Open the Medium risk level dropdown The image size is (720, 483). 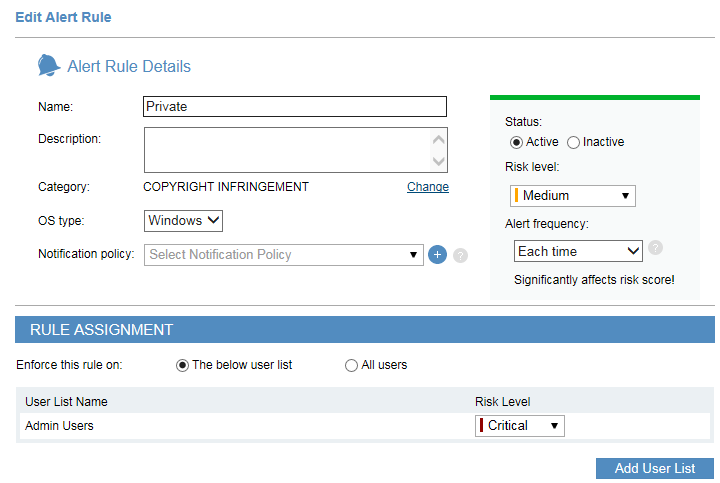[x=572, y=196]
